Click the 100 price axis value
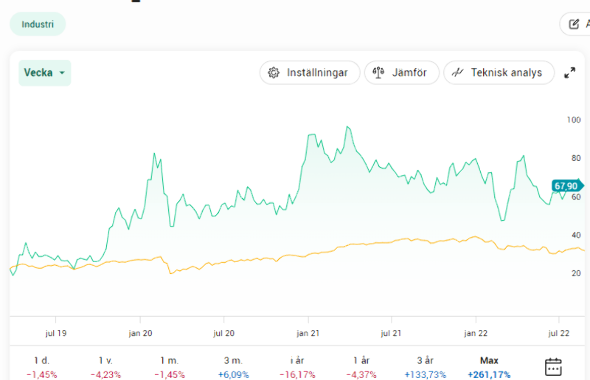The image size is (590, 380). click(x=574, y=120)
